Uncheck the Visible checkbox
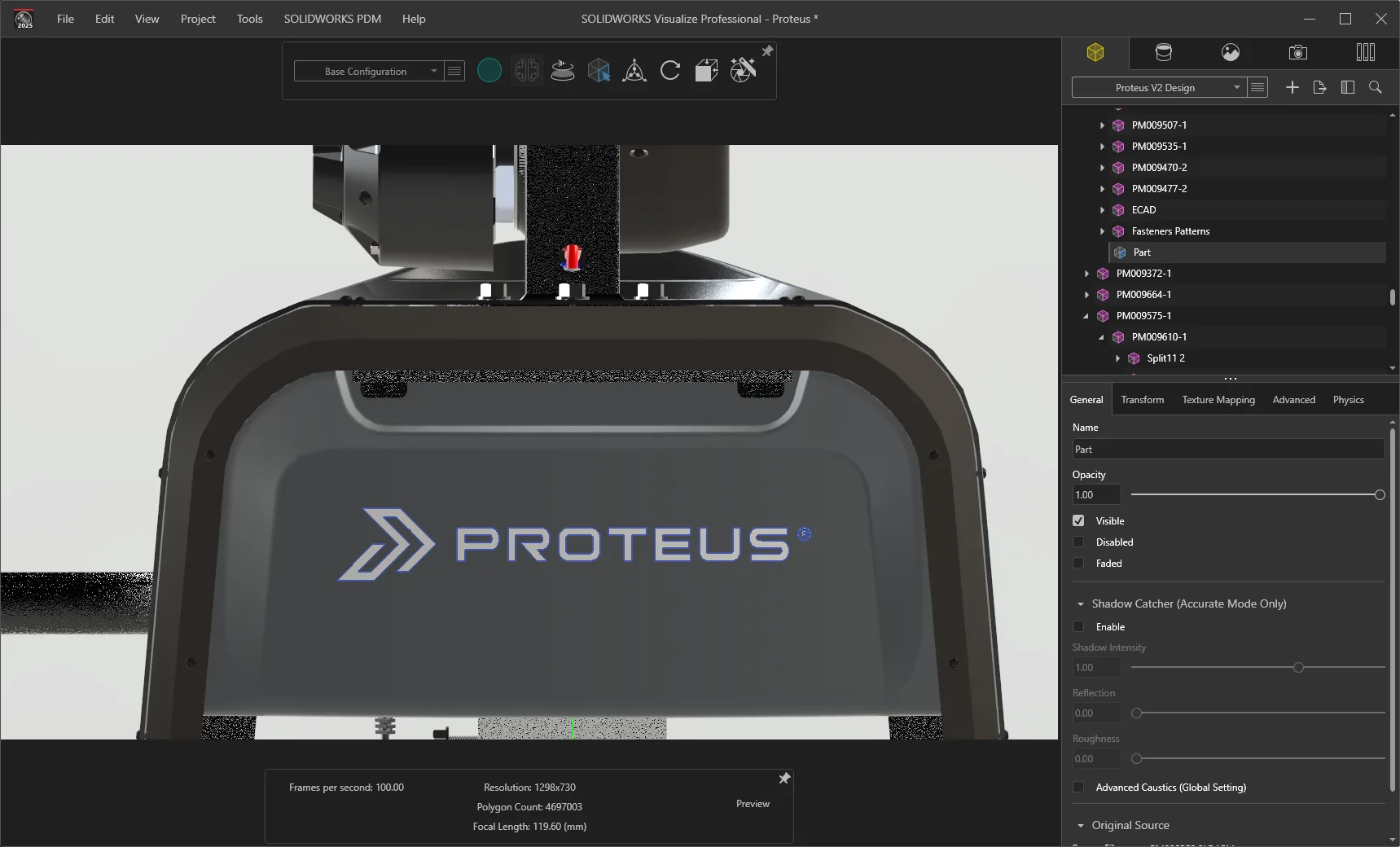This screenshot has height=847, width=1400. pyautogui.click(x=1078, y=520)
